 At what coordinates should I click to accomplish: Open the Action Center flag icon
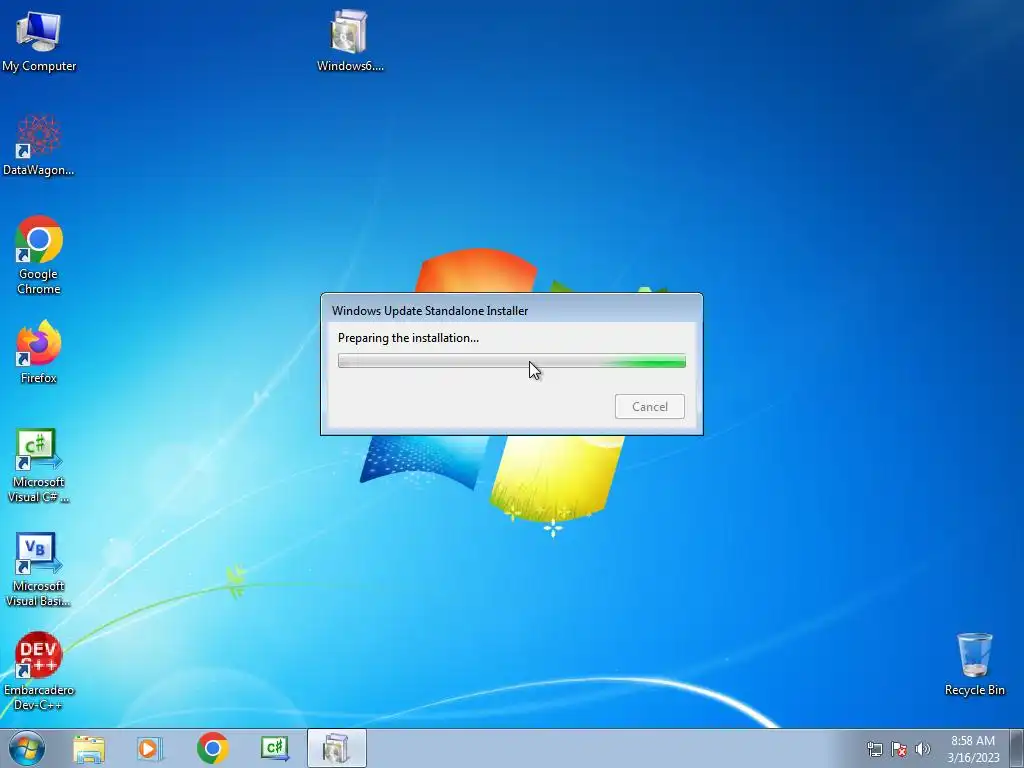(899, 749)
